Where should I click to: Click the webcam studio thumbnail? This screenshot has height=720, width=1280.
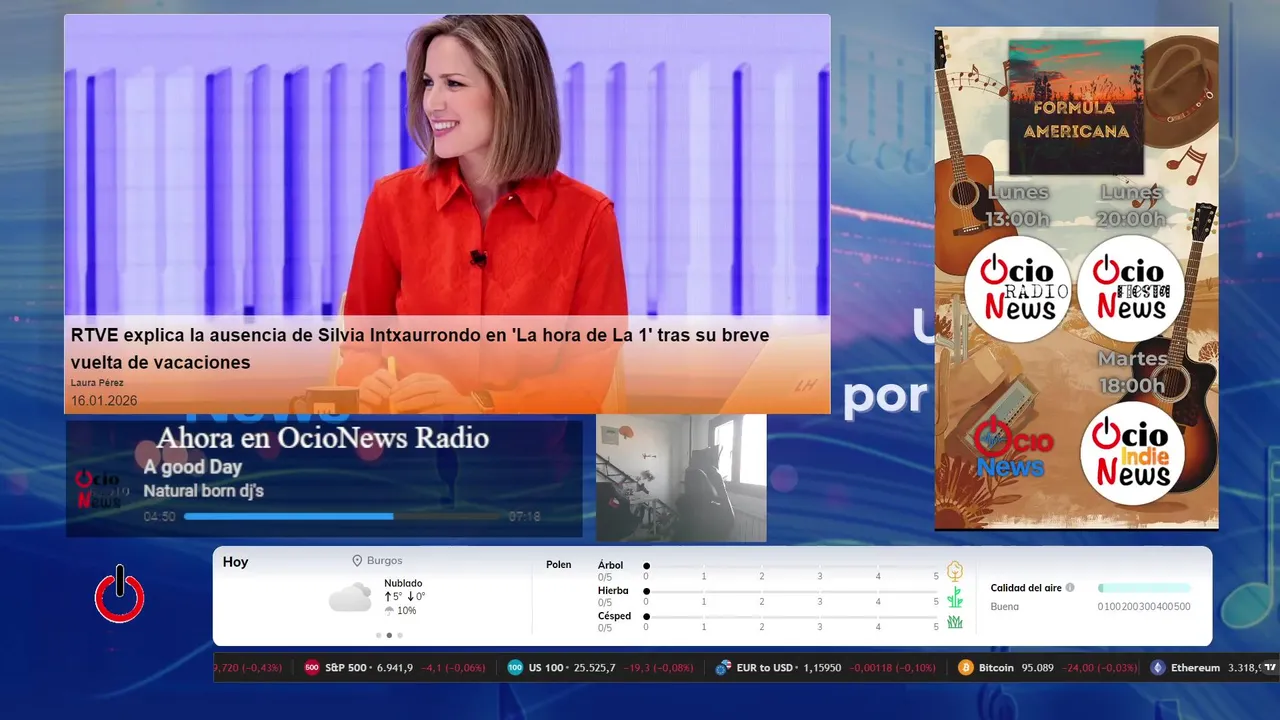pyautogui.click(x=681, y=478)
